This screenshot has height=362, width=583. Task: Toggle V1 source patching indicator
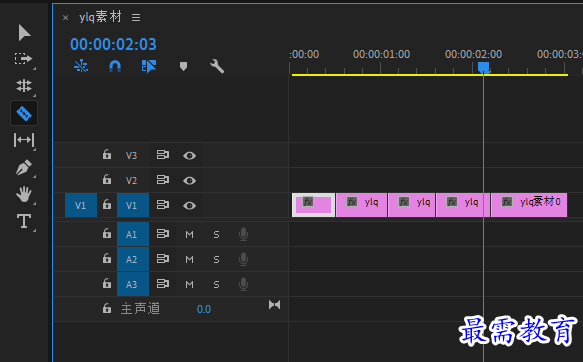(81, 205)
